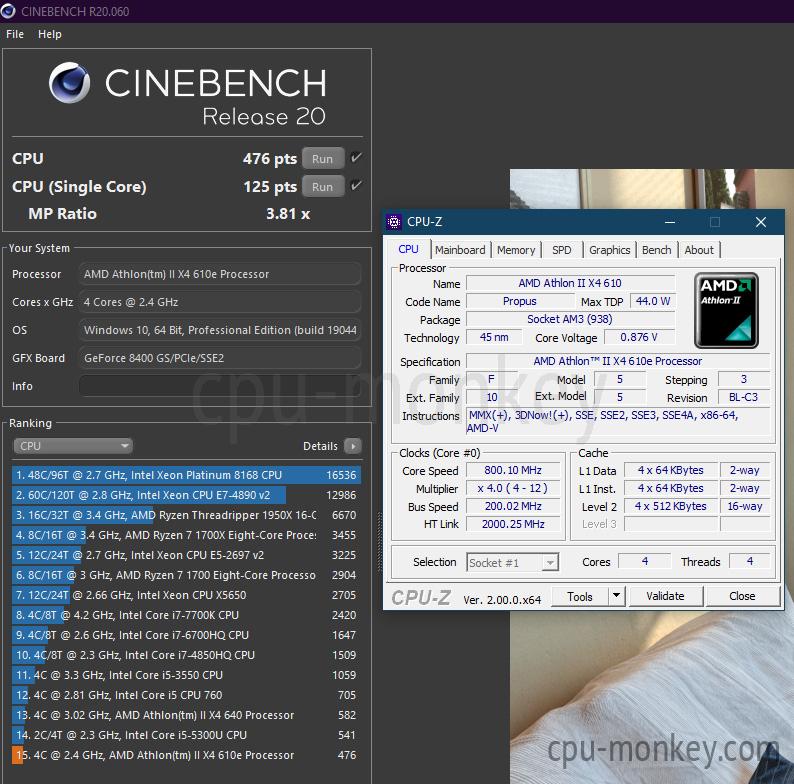
Task: Switch to the About tab
Action: tap(699, 250)
